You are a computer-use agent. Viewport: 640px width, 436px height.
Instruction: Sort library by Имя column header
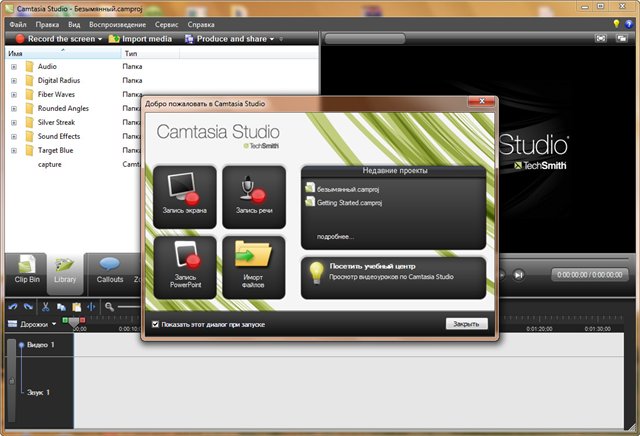coord(63,53)
